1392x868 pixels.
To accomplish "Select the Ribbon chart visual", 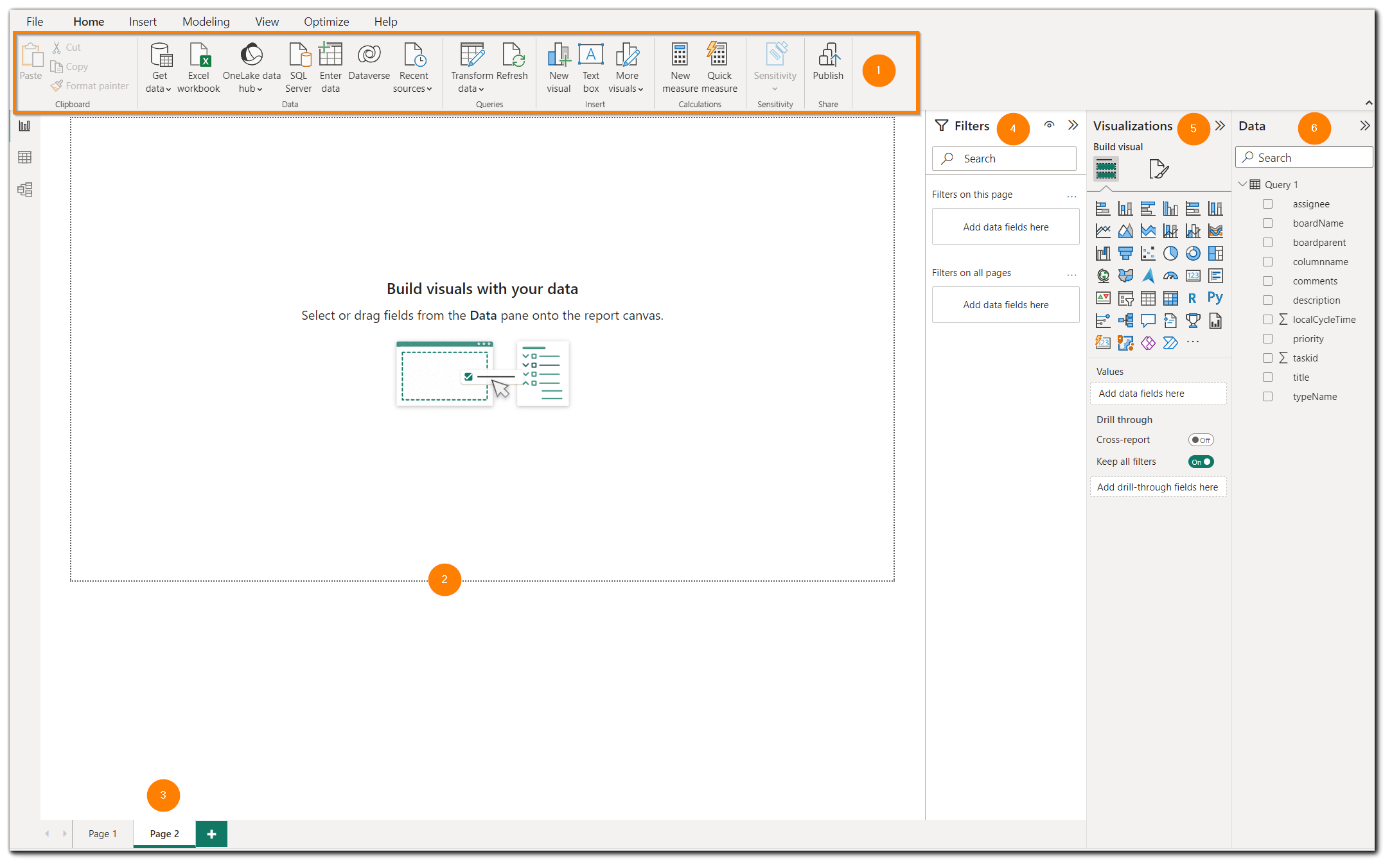I will pos(1215,231).
